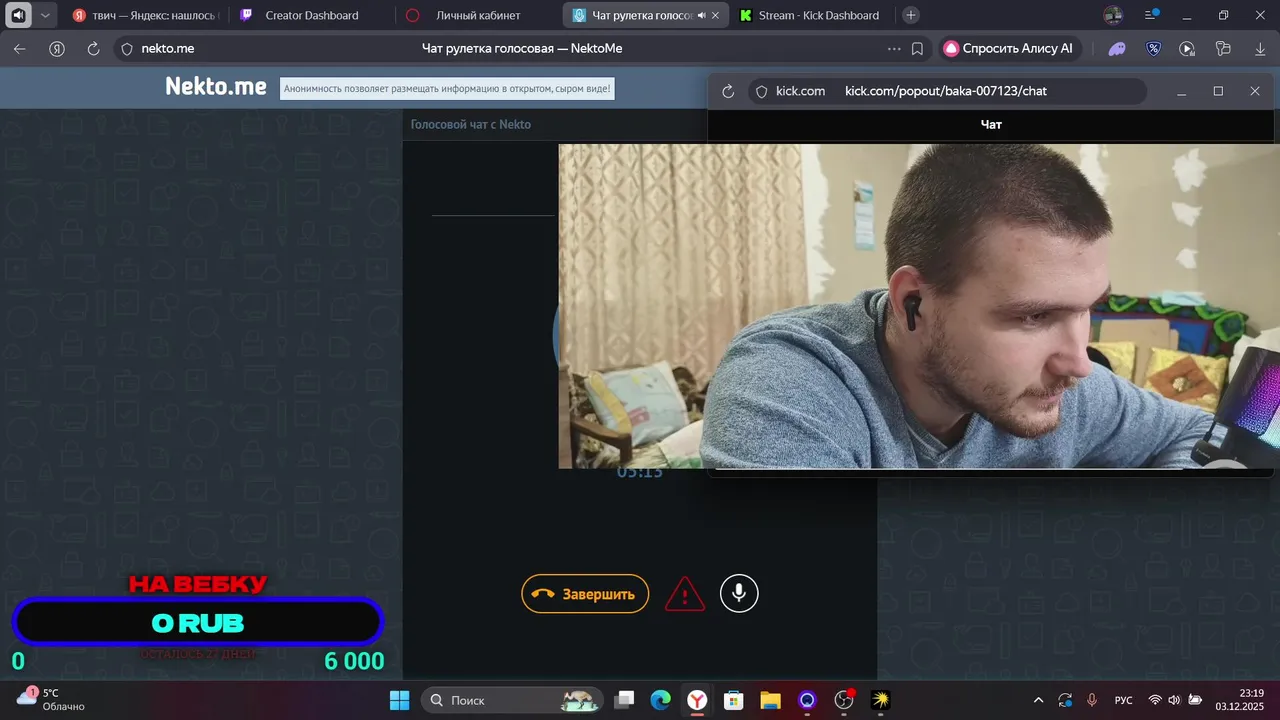
Task: Open the clock showing 23:19 03.12.2025
Action: [1240, 699]
